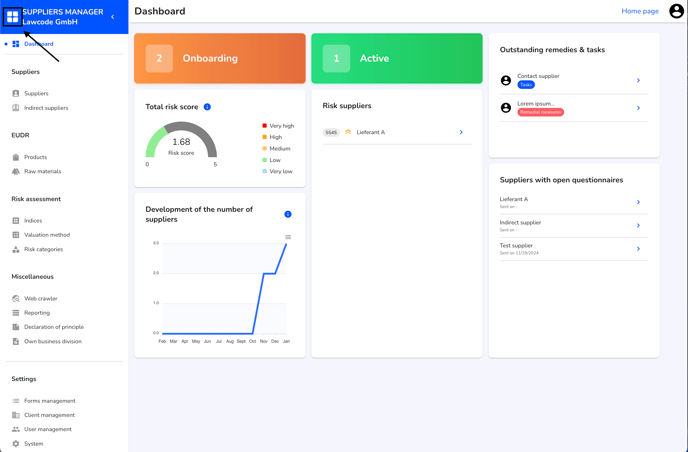Click the info icon beside Total risk score

(207, 107)
